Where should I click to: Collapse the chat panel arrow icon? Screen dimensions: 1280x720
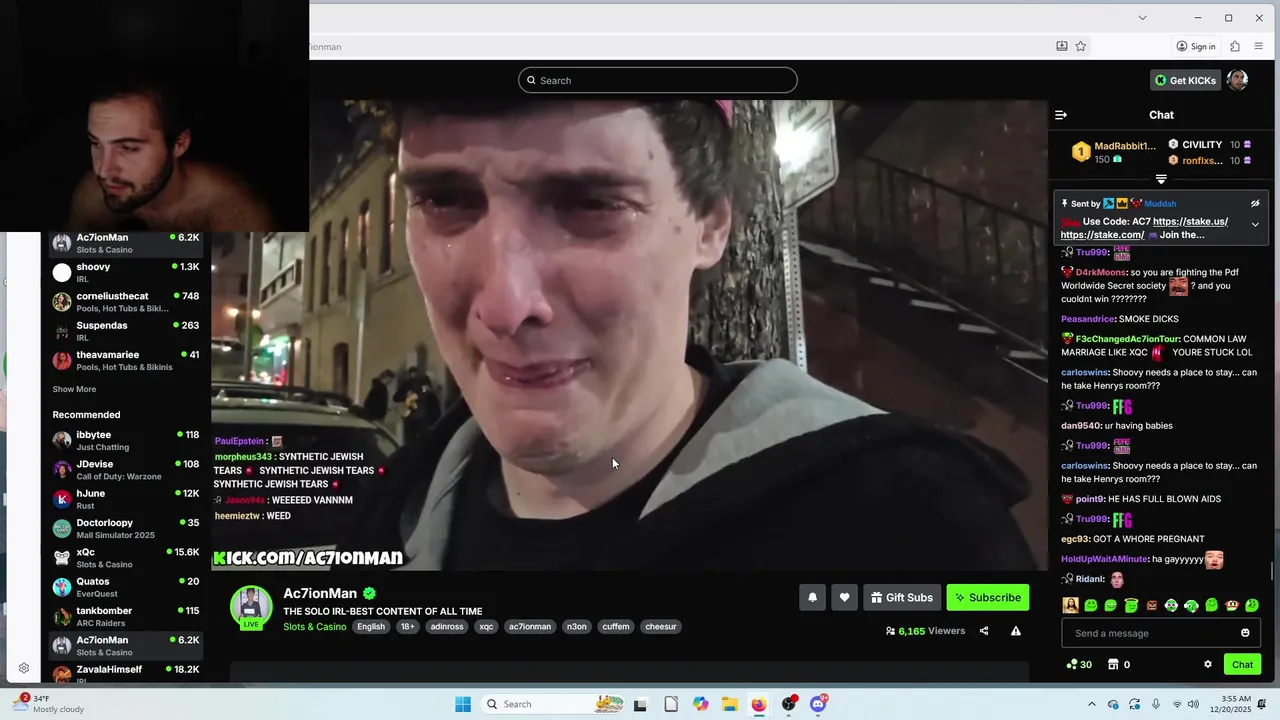click(1061, 115)
